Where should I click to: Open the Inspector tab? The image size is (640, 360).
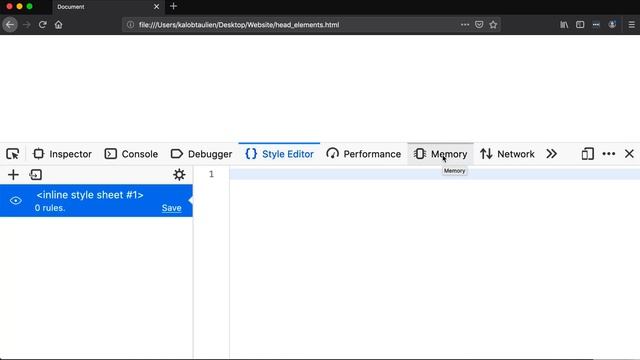coord(62,154)
